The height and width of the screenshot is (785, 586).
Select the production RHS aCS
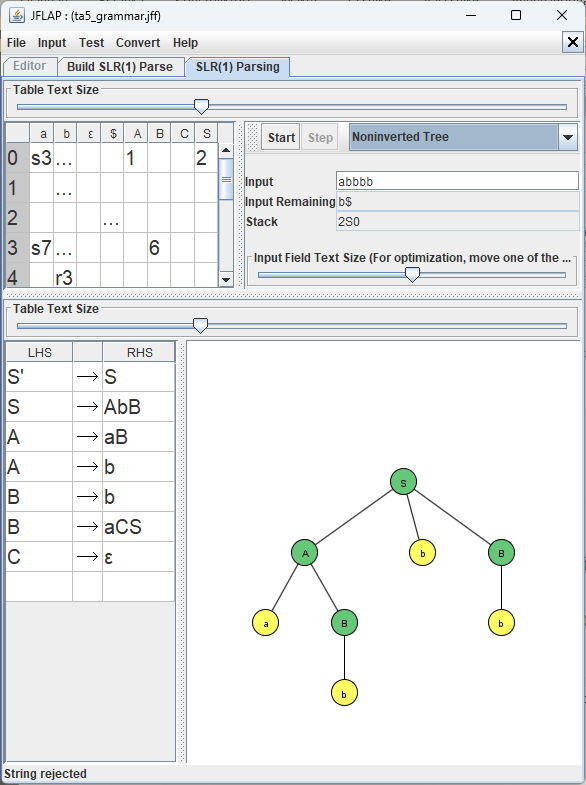coord(139,527)
